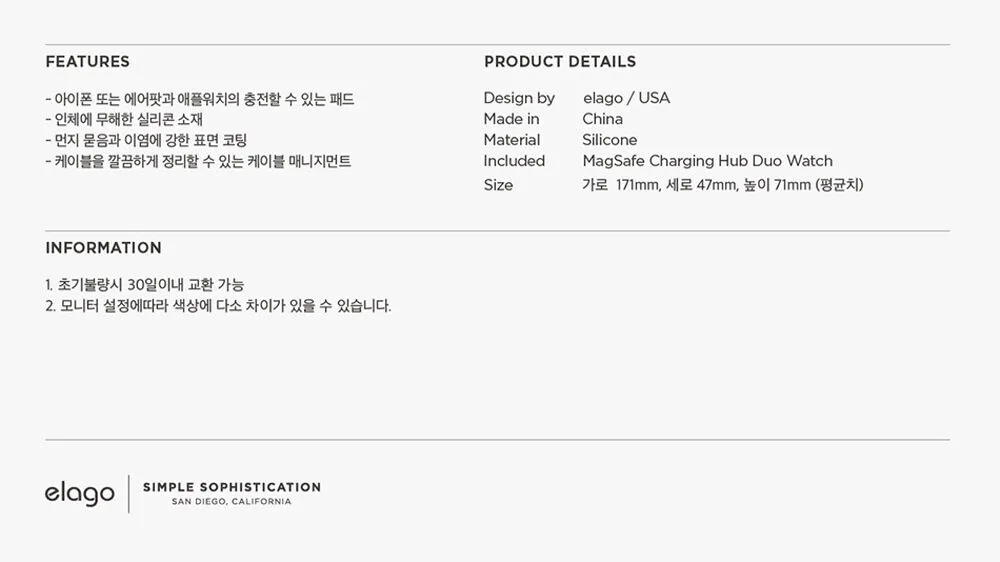This screenshot has height=562, width=1000.
Task: Click the SAN DIEGO, CALIFORNIA text
Action: (232, 502)
